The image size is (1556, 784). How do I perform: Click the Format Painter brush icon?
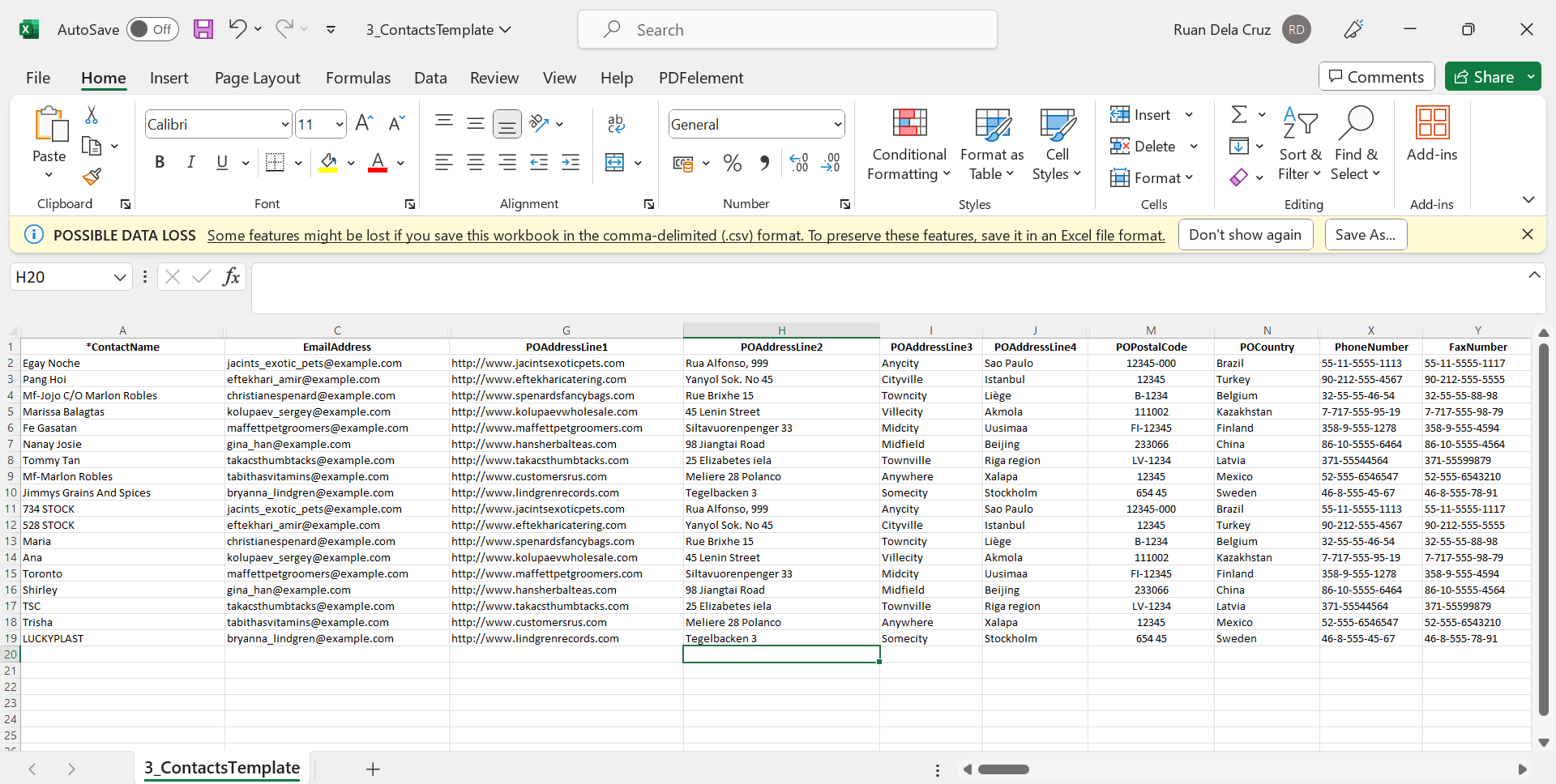[92, 177]
